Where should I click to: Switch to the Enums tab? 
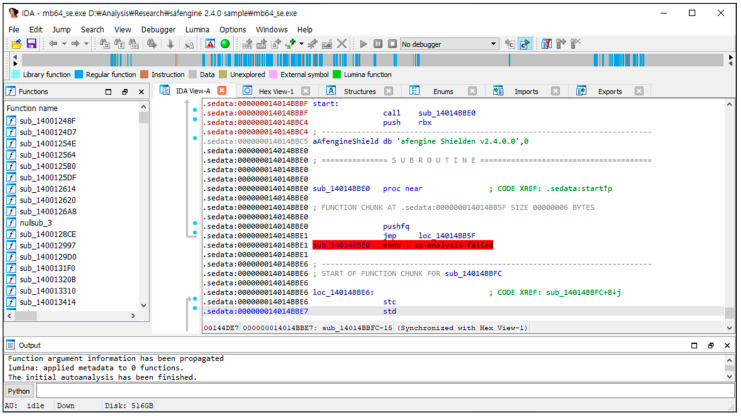click(x=443, y=91)
